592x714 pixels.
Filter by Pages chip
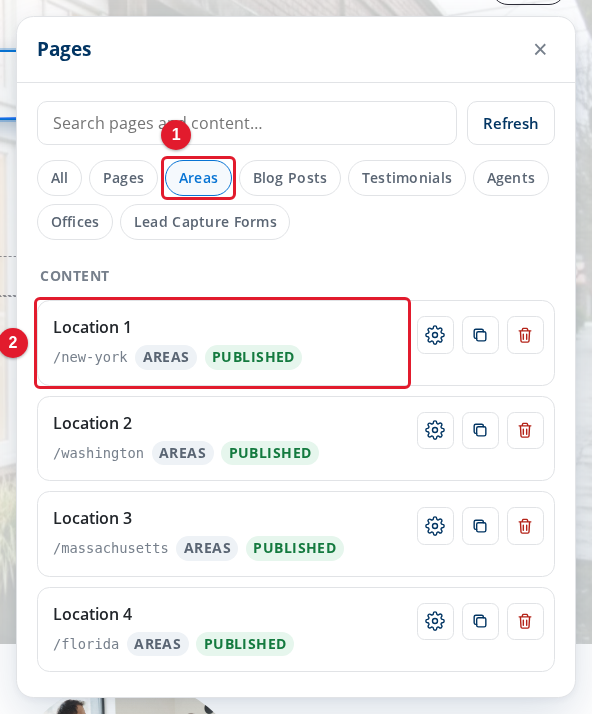[123, 178]
